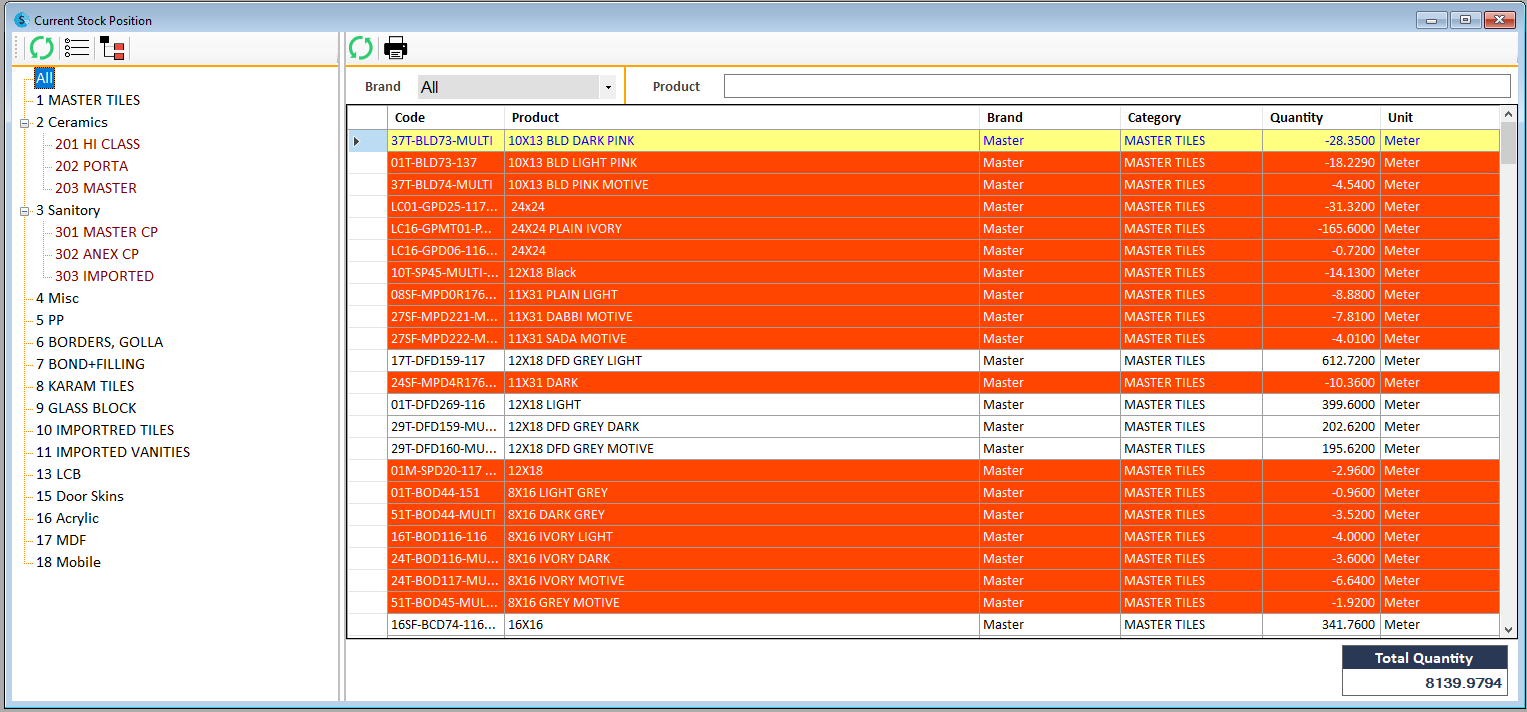The height and width of the screenshot is (712, 1527).
Task: Click the list view icon in the tree toolbar
Action: tap(76, 47)
